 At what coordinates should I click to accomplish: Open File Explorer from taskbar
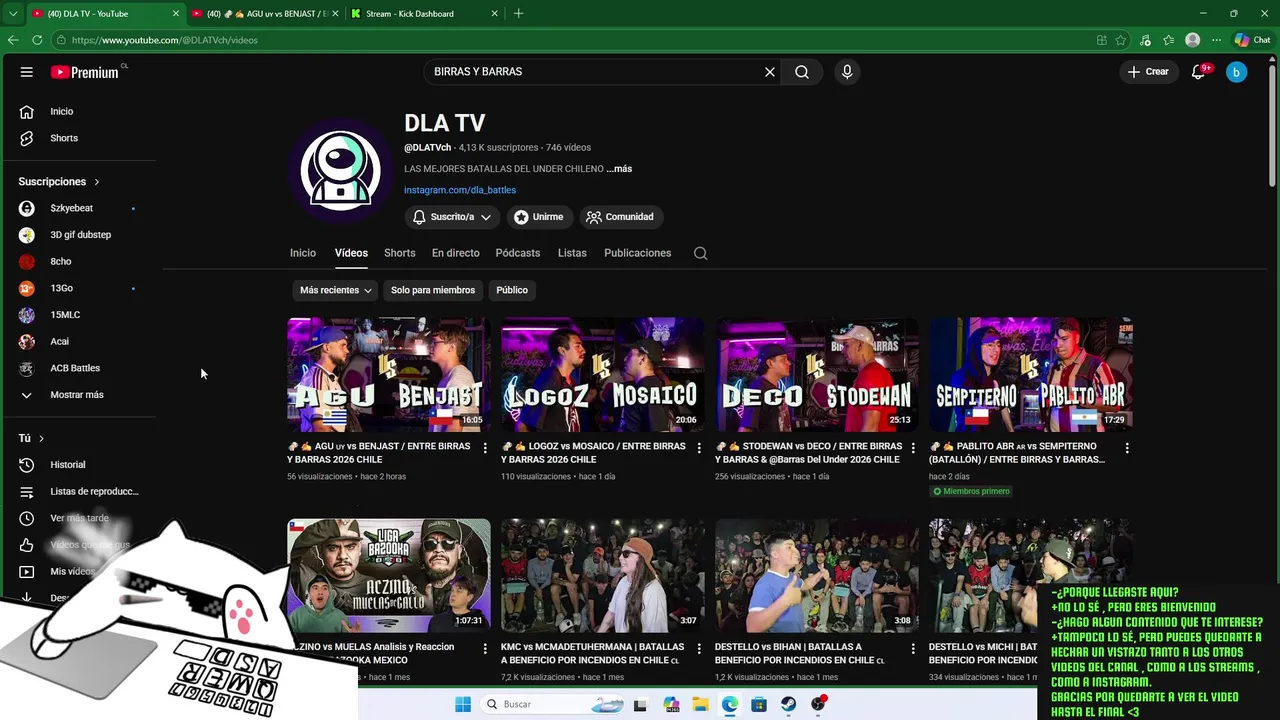click(701, 704)
